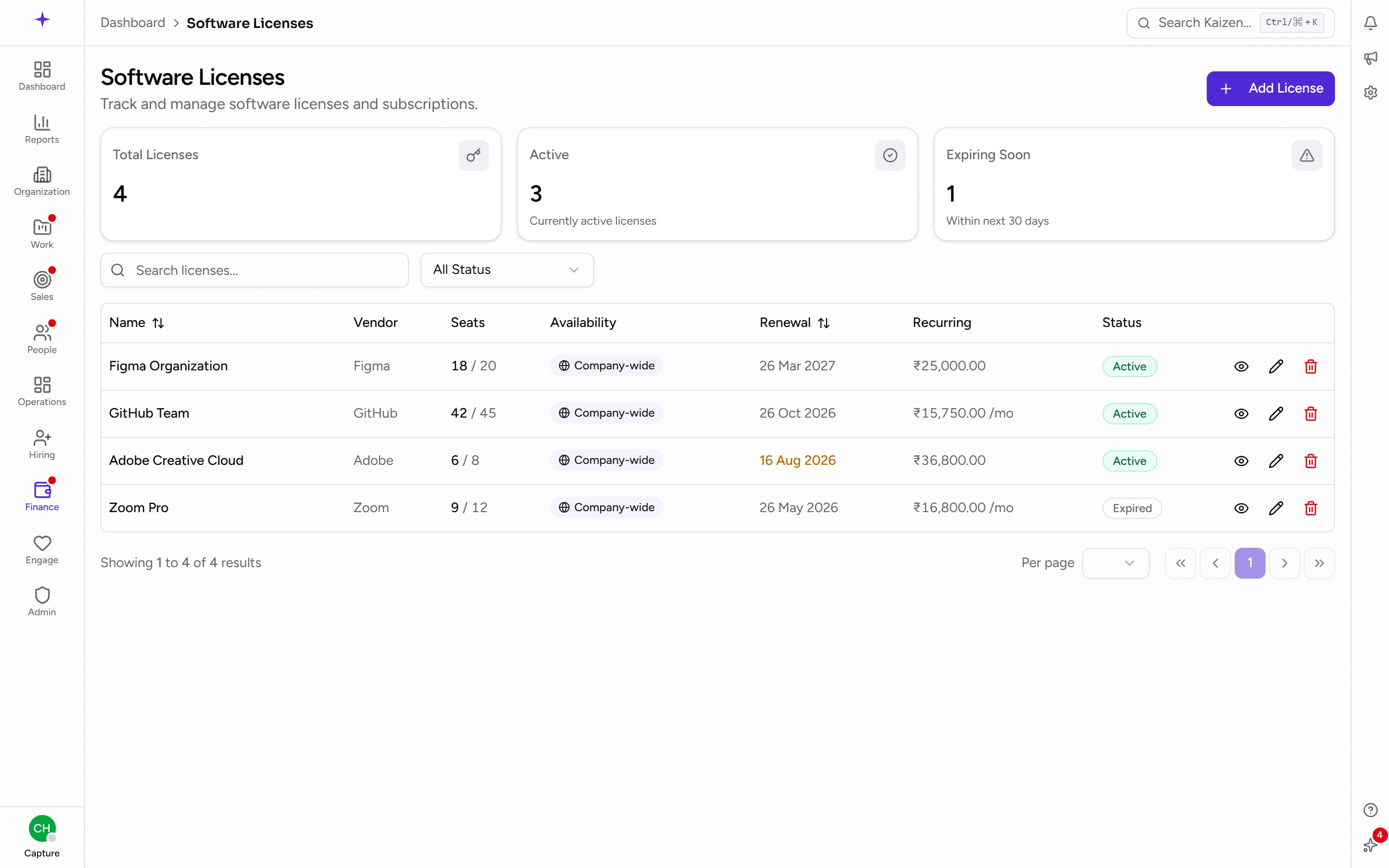
Task: Click the ₹36,800.00 recurring amount
Action: 949,461
